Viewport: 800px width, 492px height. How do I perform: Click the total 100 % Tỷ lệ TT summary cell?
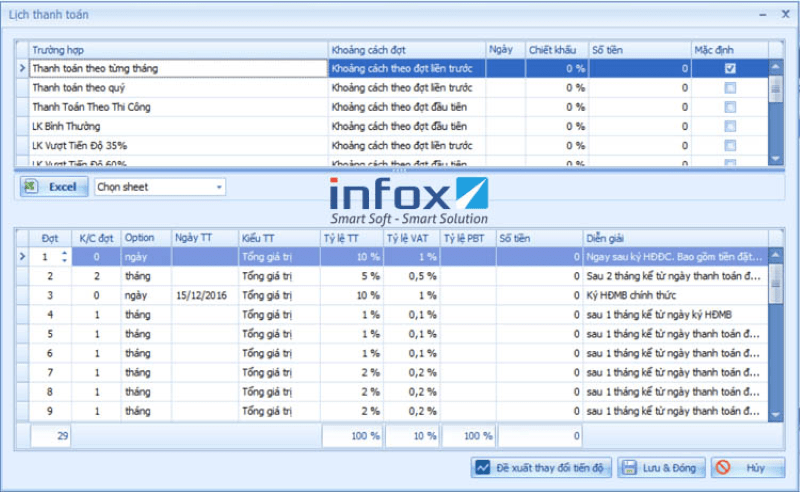pos(352,436)
